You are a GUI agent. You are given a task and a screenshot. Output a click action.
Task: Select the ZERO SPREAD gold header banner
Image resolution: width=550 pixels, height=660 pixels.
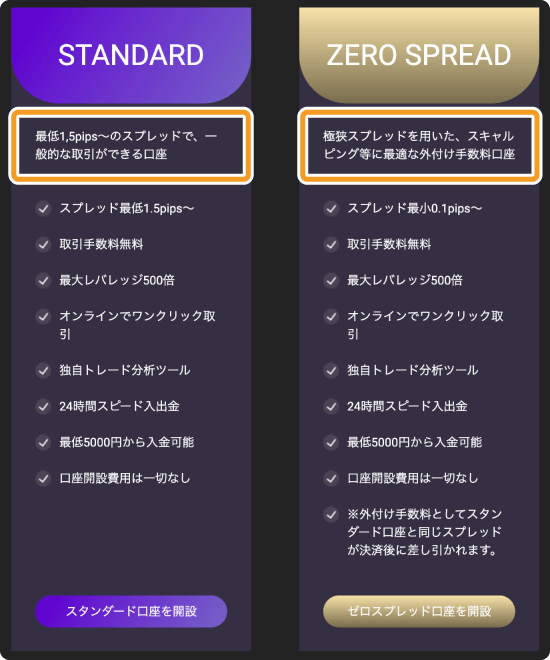(x=419, y=55)
